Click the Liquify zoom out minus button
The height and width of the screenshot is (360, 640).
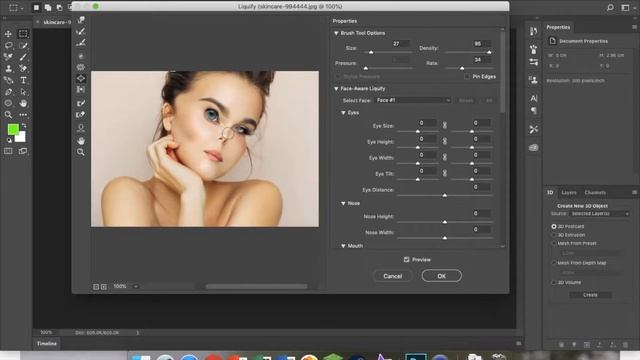[96, 287]
